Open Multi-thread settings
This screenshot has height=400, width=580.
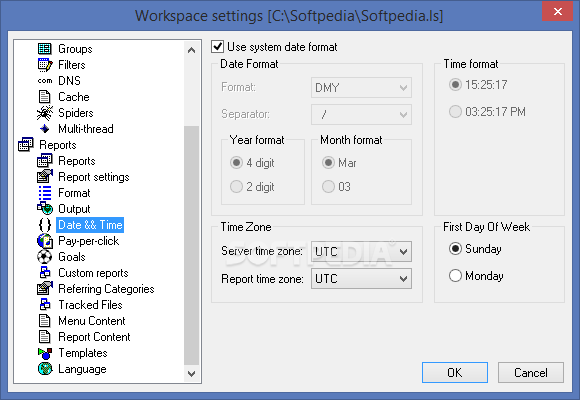pyautogui.click(x=86, y=129)
